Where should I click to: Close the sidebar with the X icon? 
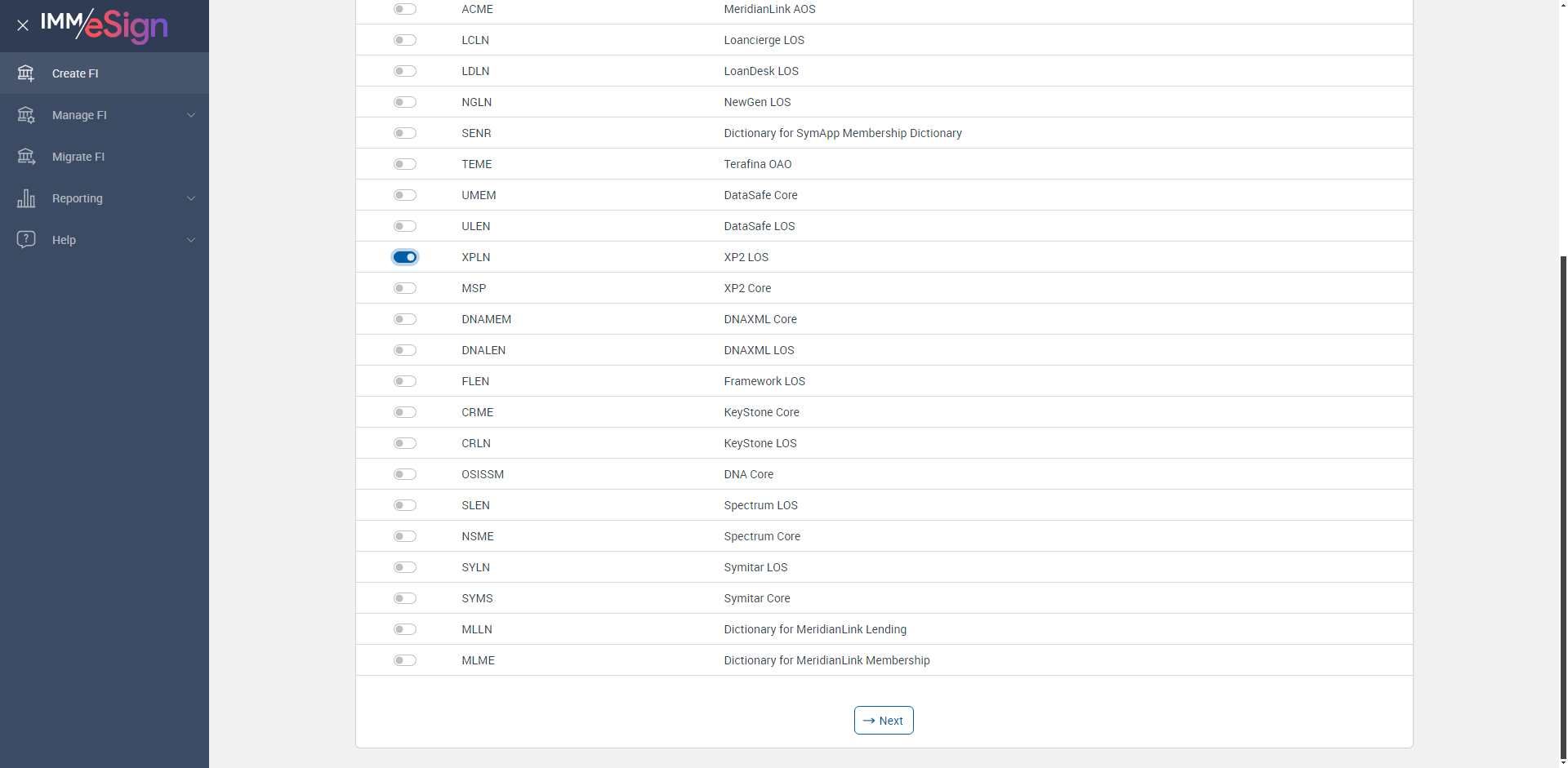[x=23, y=25]
